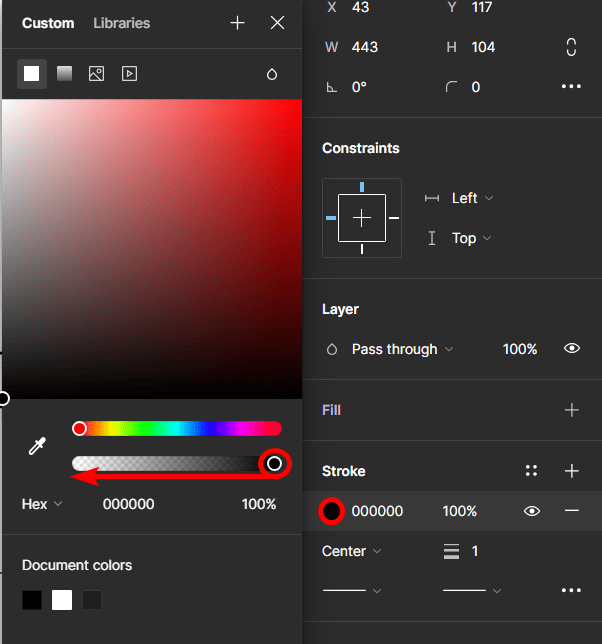Click the right constraint marker in widget
602x644 pixels.
click(x=394, y=218)
